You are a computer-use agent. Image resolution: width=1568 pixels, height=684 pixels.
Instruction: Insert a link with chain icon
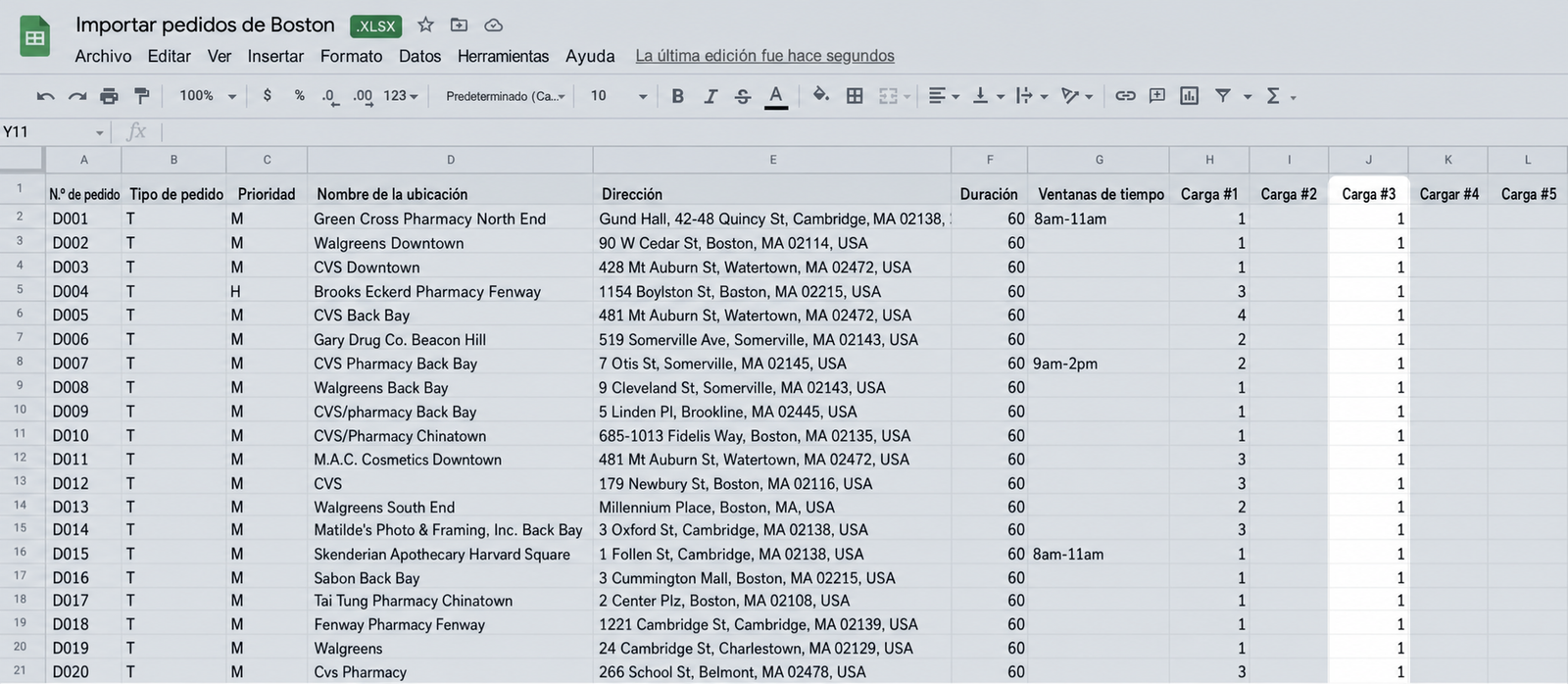[1125, 96]
